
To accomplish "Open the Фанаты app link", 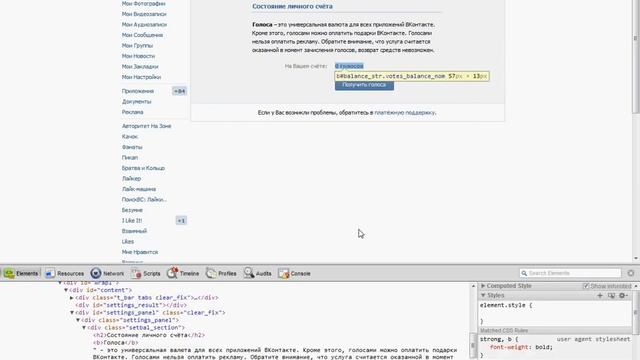I will [x=132, y=147].
